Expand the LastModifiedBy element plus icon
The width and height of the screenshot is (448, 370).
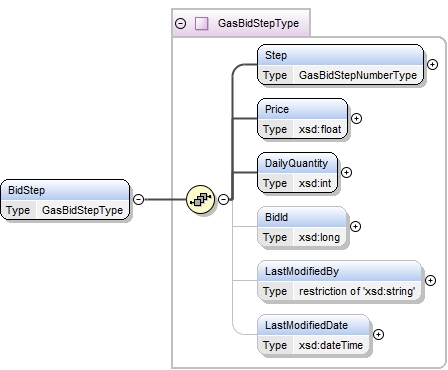pyautogui.click(x=430, y=280)
